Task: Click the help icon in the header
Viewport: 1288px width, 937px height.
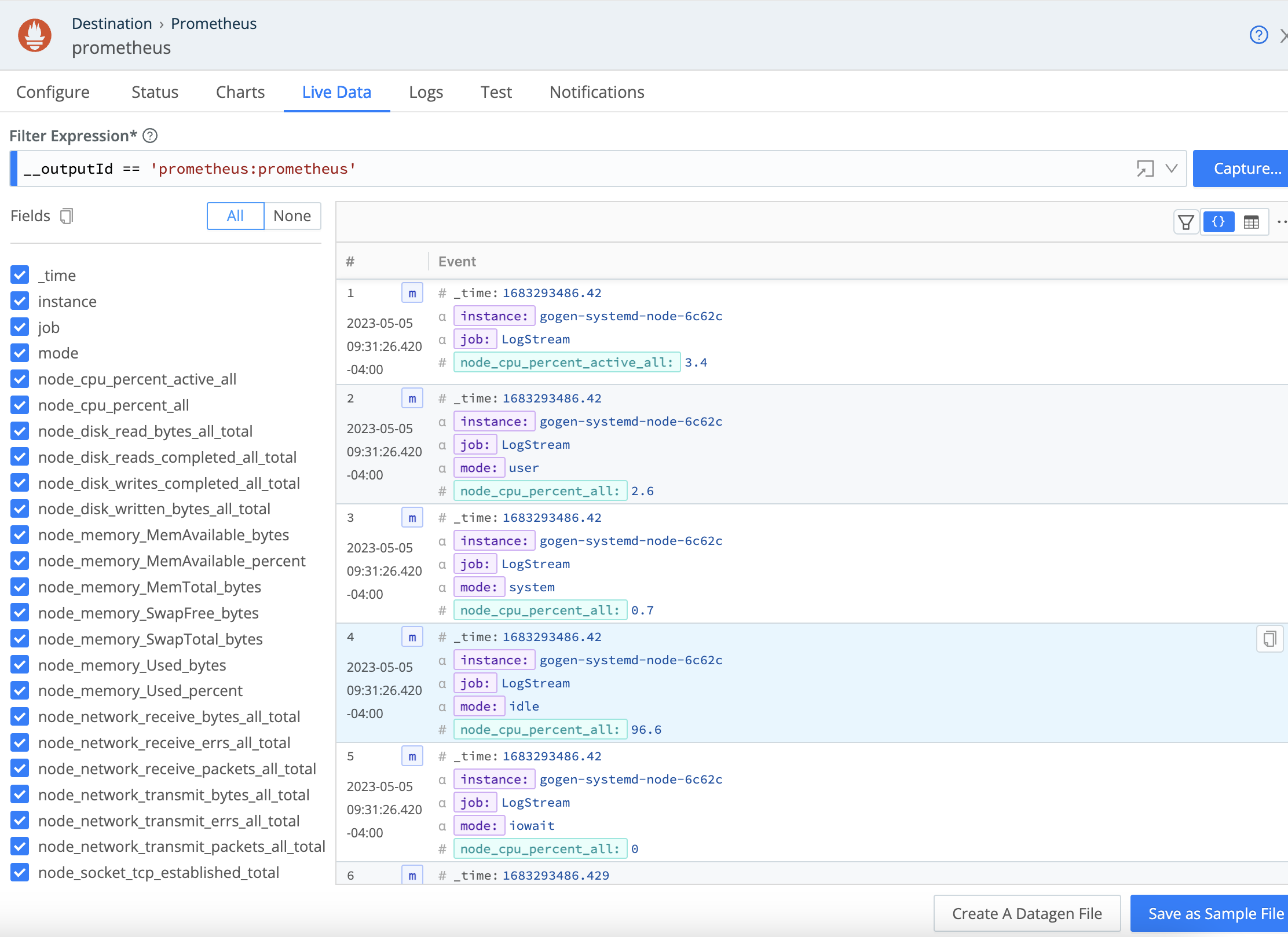Action: tap(1258, 35)
